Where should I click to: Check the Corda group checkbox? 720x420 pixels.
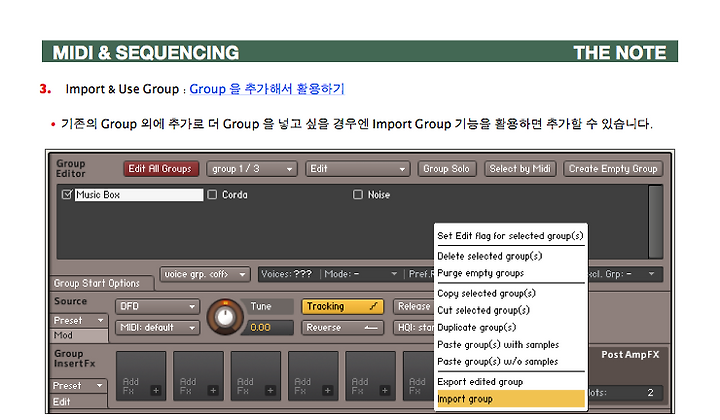coord(212,195)
